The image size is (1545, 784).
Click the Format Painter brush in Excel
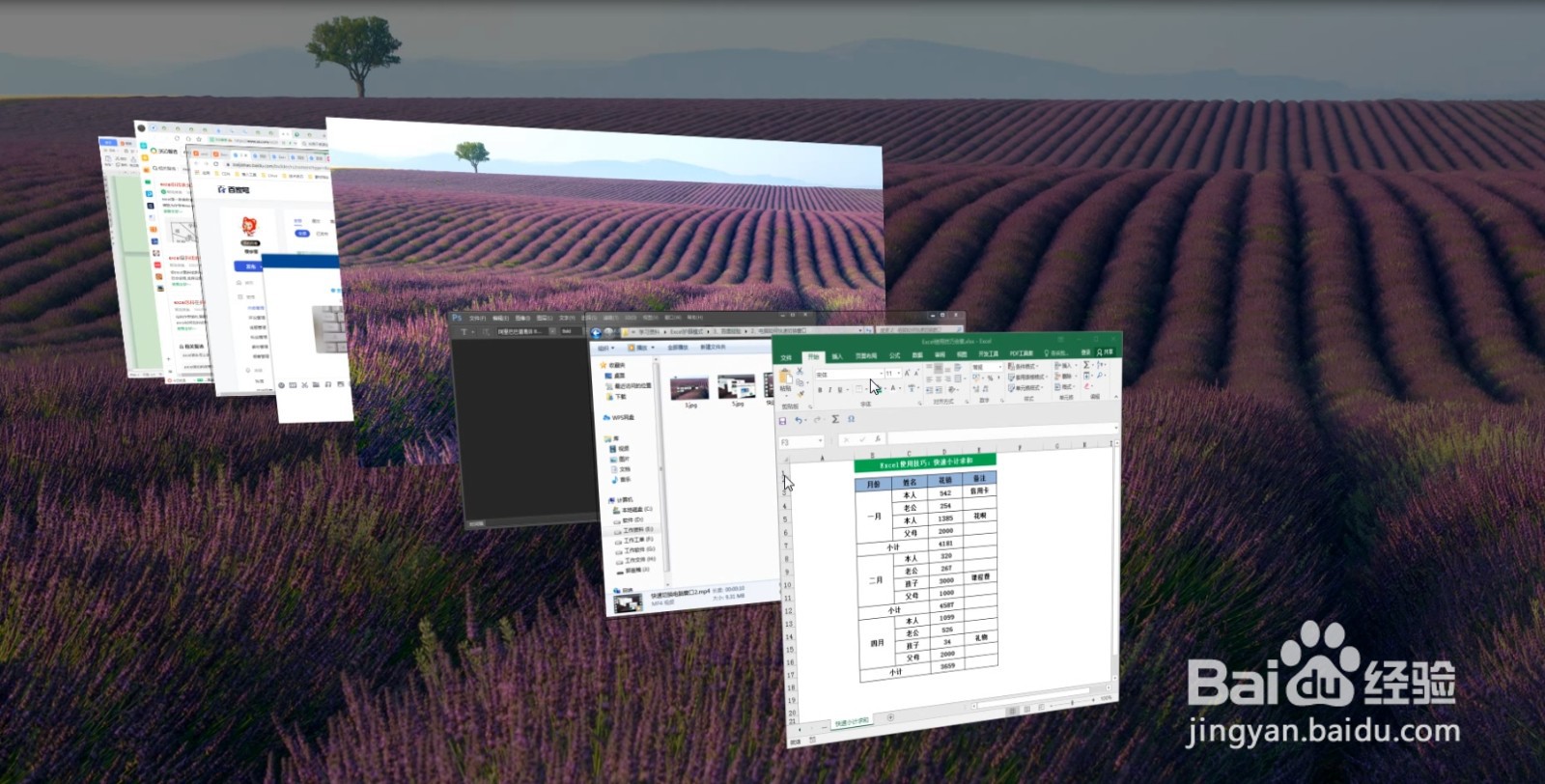click(801, 393)
